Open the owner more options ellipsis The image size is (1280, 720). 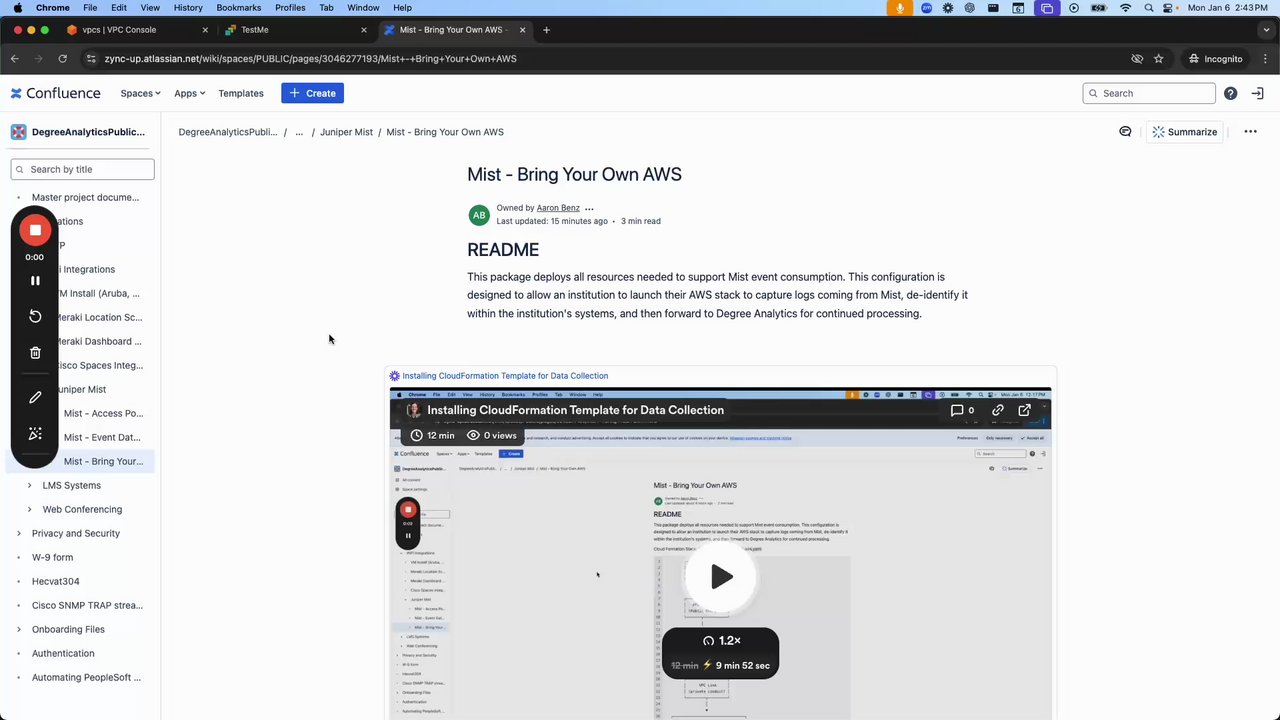[589, 208]
